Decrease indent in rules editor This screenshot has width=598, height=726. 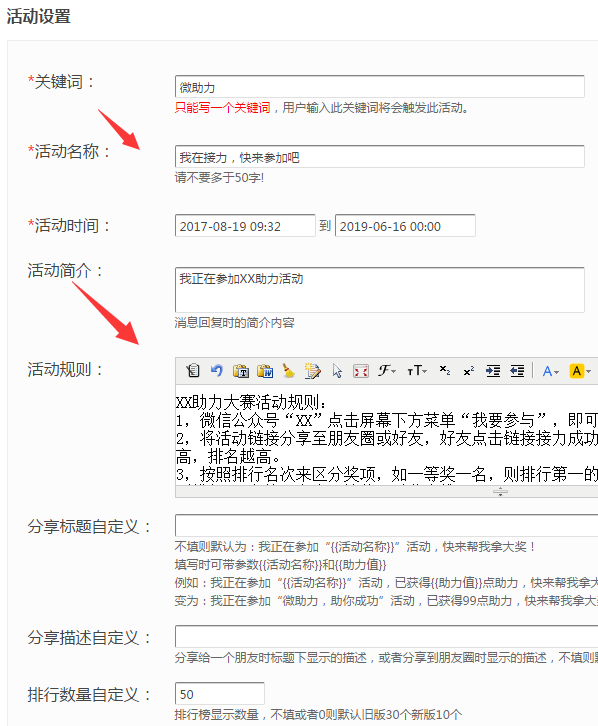point(517,371)
